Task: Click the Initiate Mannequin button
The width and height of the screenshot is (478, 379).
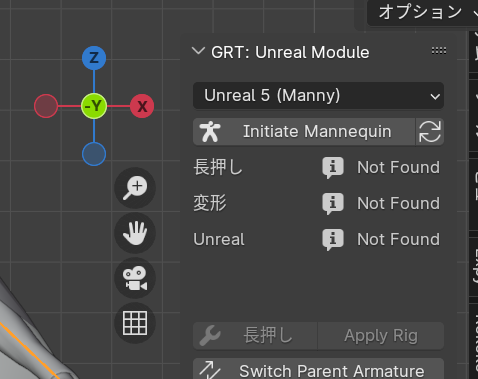Action: click(x=304, y=132)
